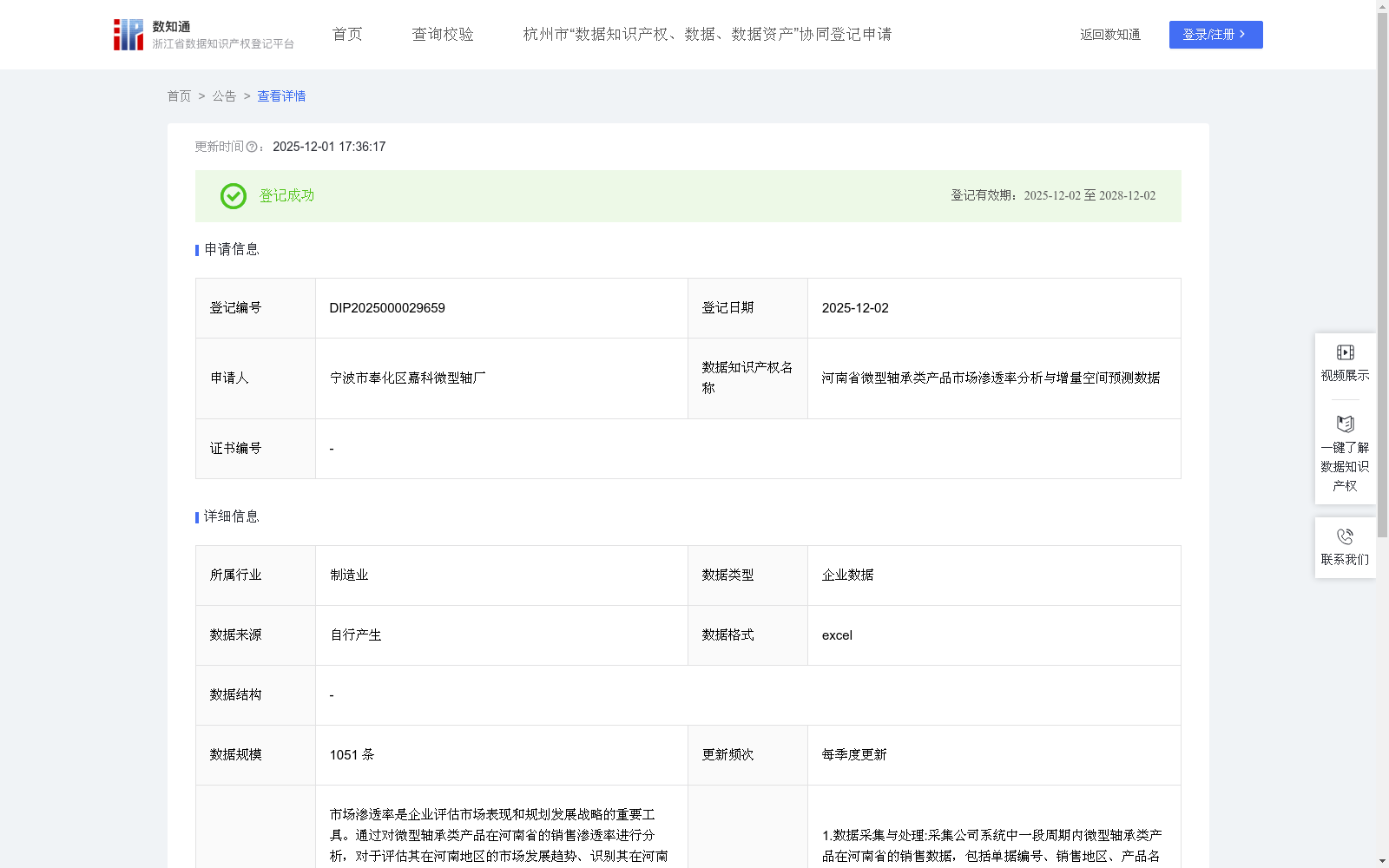The width and height of the screenshot is (1389, 868).
Task: Click update time 2025-12-01 17:36:17
Action: (x=329, y=148)
